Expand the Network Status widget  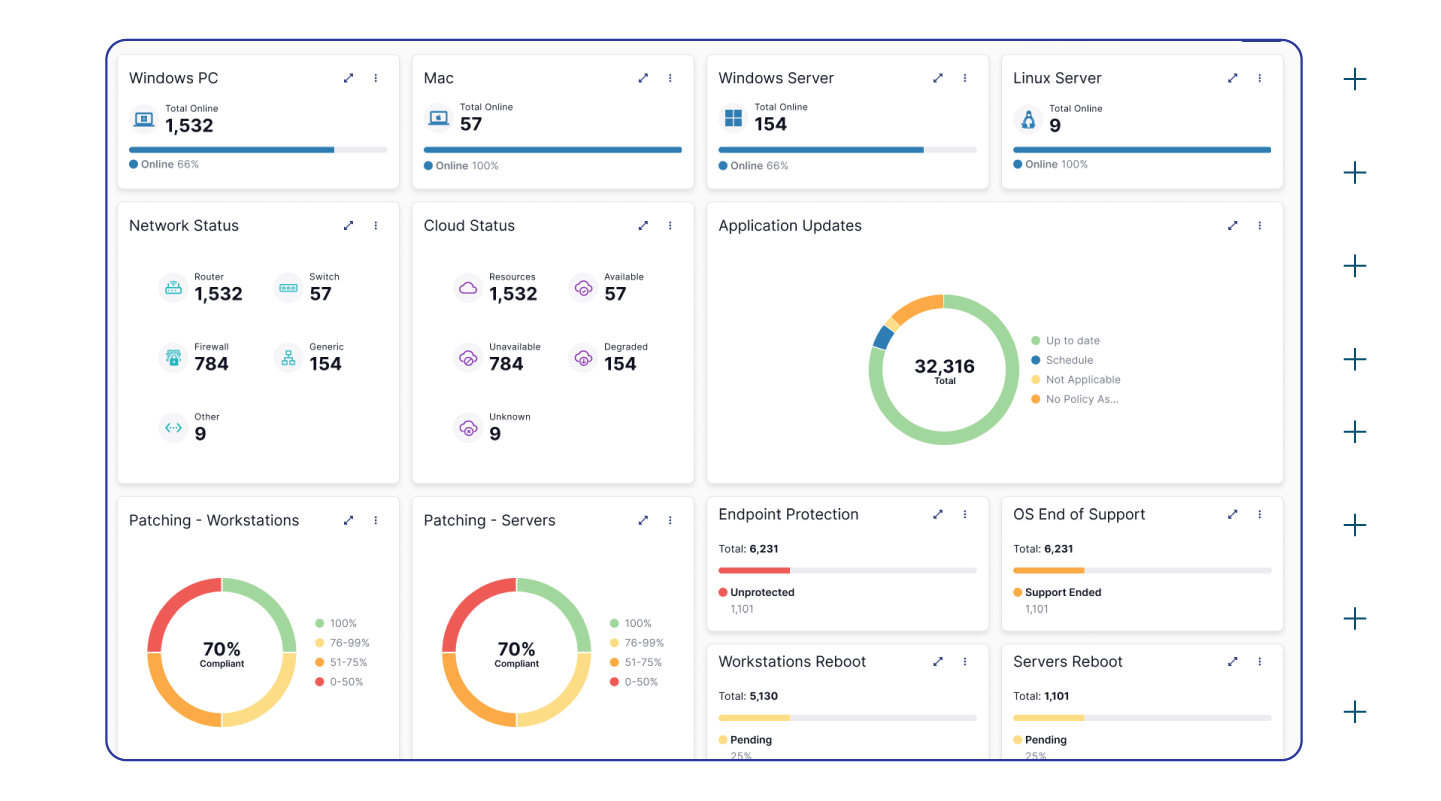pos(348,226)
